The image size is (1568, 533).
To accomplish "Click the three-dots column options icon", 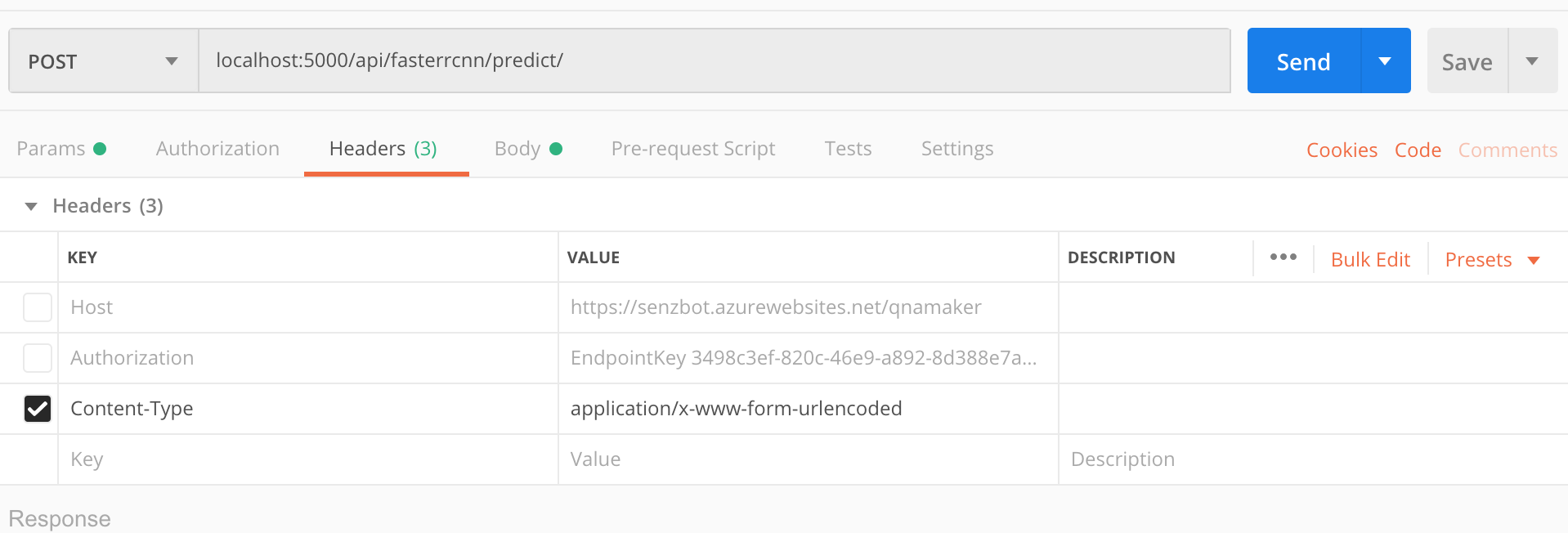I will pos(1283,258).
